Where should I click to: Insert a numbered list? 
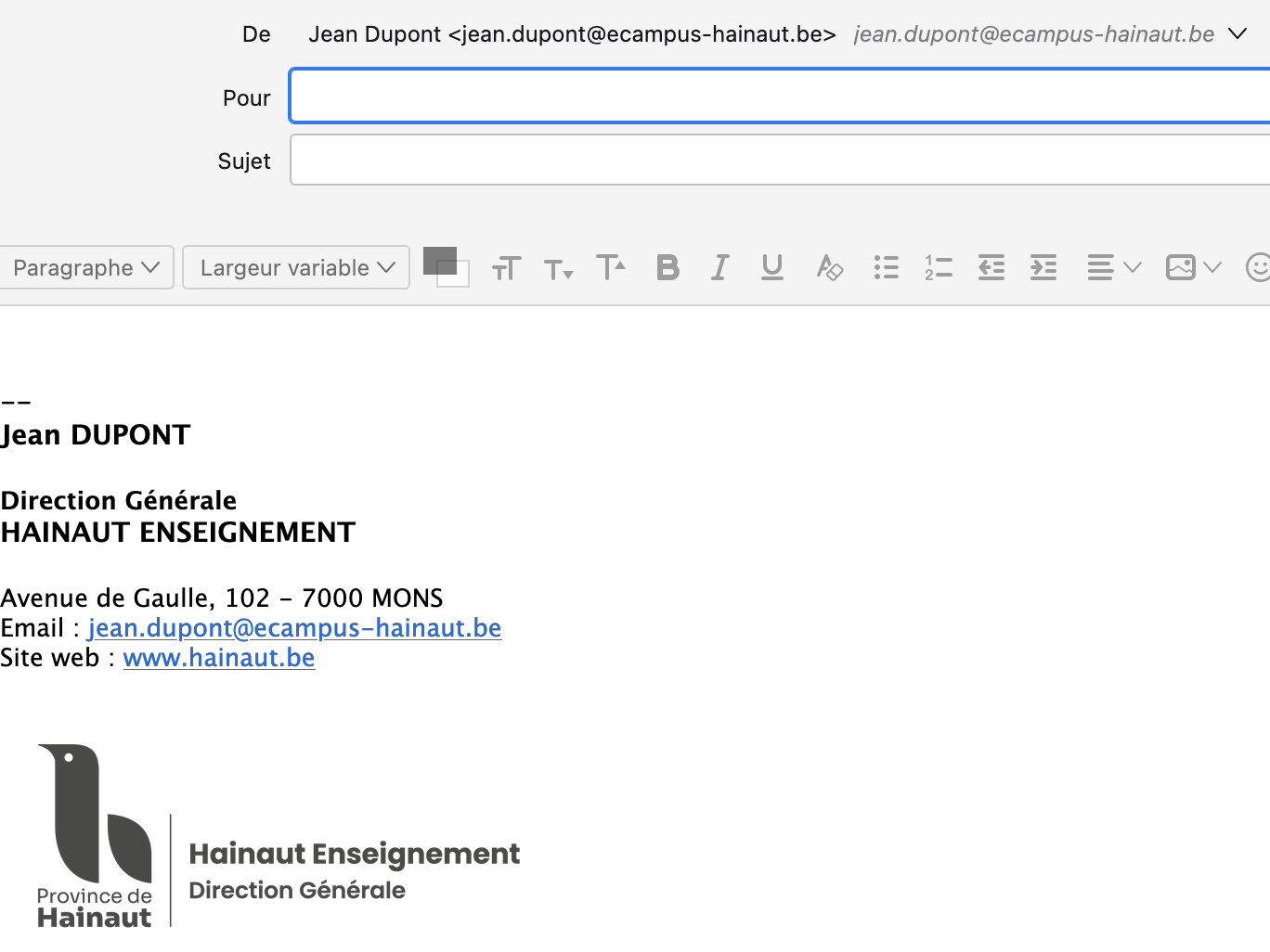[939, 268]
